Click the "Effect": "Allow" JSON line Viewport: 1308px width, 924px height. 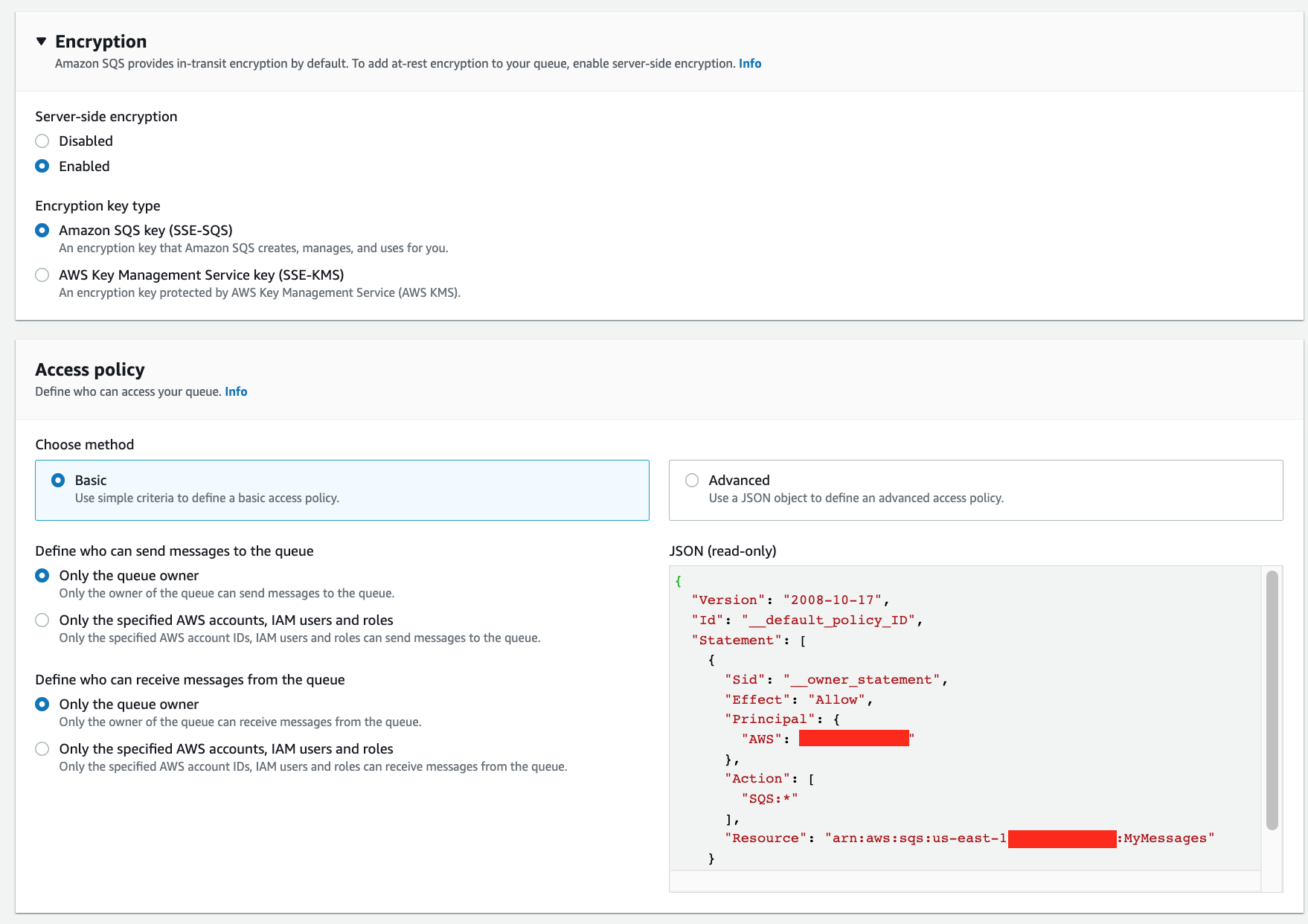pos(798,700)
